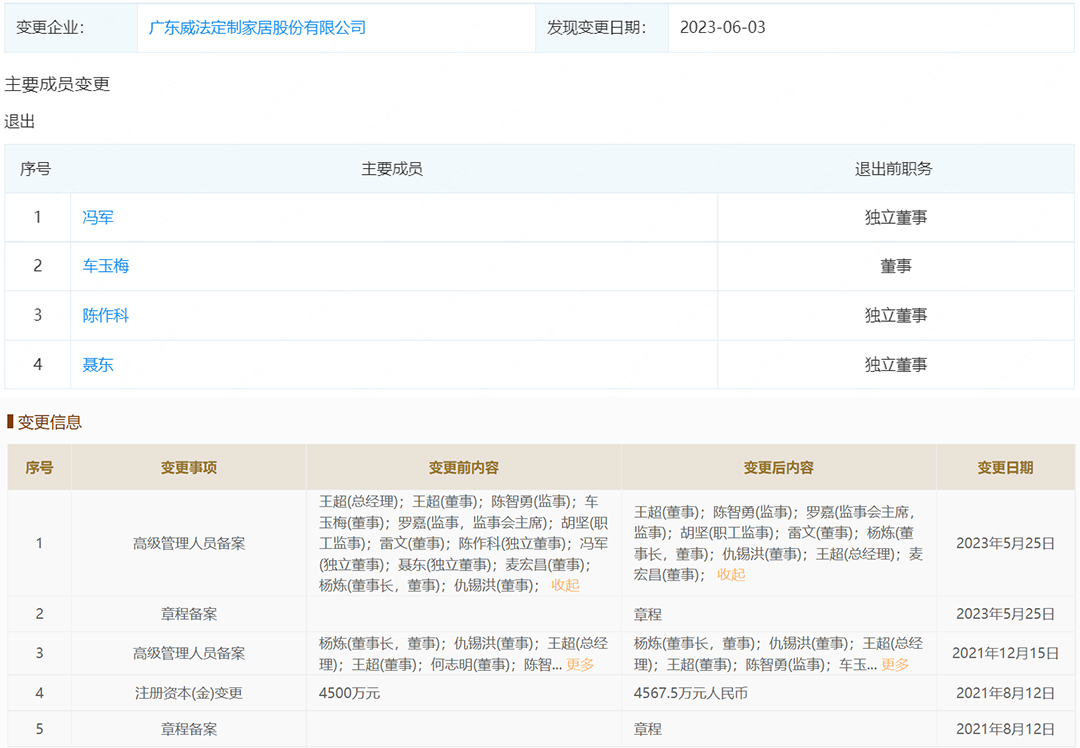This screenshot has width=1080, height=748.
Task: Open 广东威法定制家居股份有限公司 company link
Action: tap(257, 28)
